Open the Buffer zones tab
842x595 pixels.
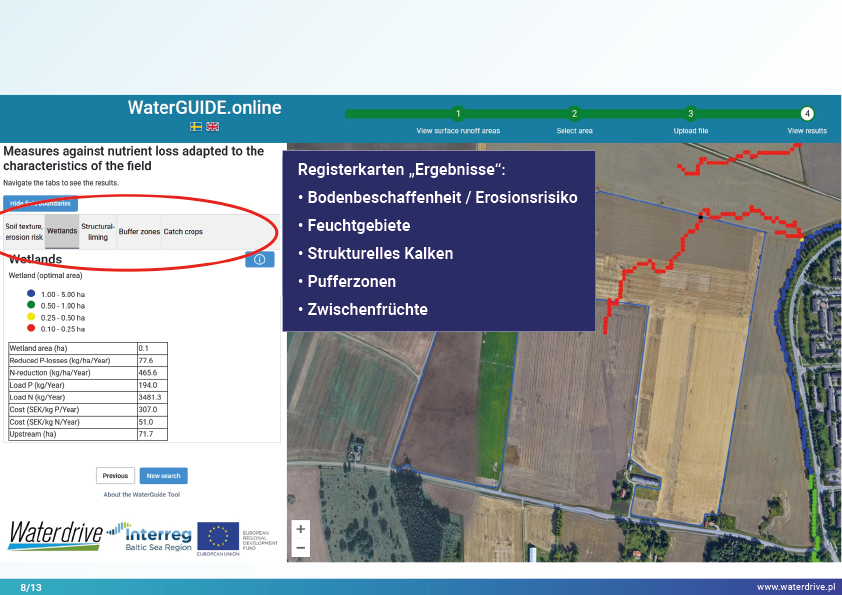[x=139, y=232]
